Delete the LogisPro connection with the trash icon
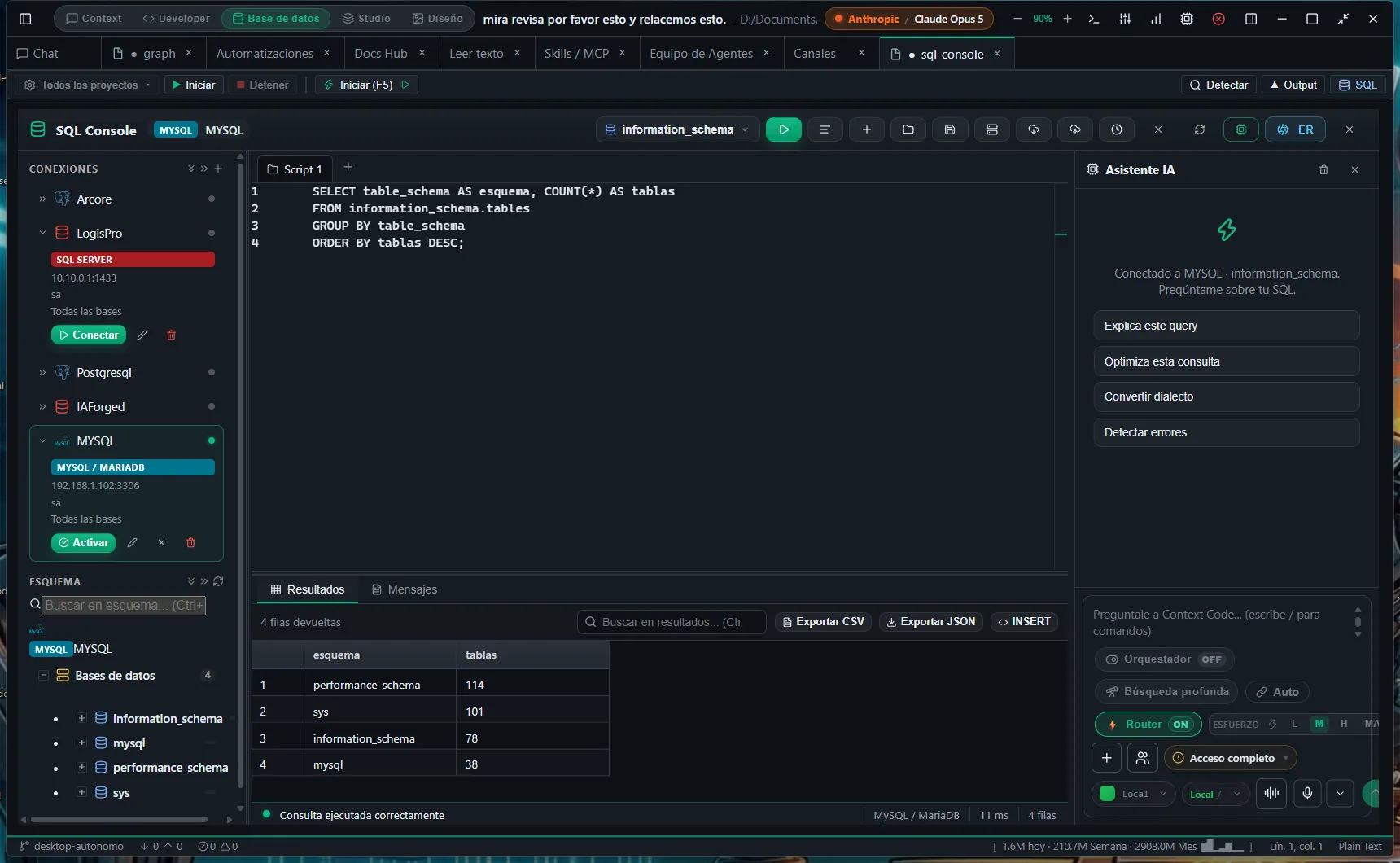Image resolution: width=1400 pixels, height=863 pixels. point(171,335)
